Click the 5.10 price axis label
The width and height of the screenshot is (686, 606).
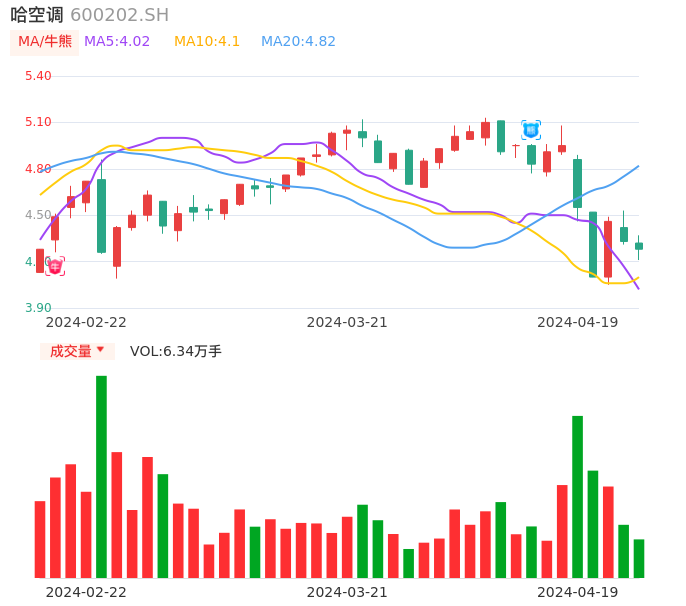coord(38,122)
